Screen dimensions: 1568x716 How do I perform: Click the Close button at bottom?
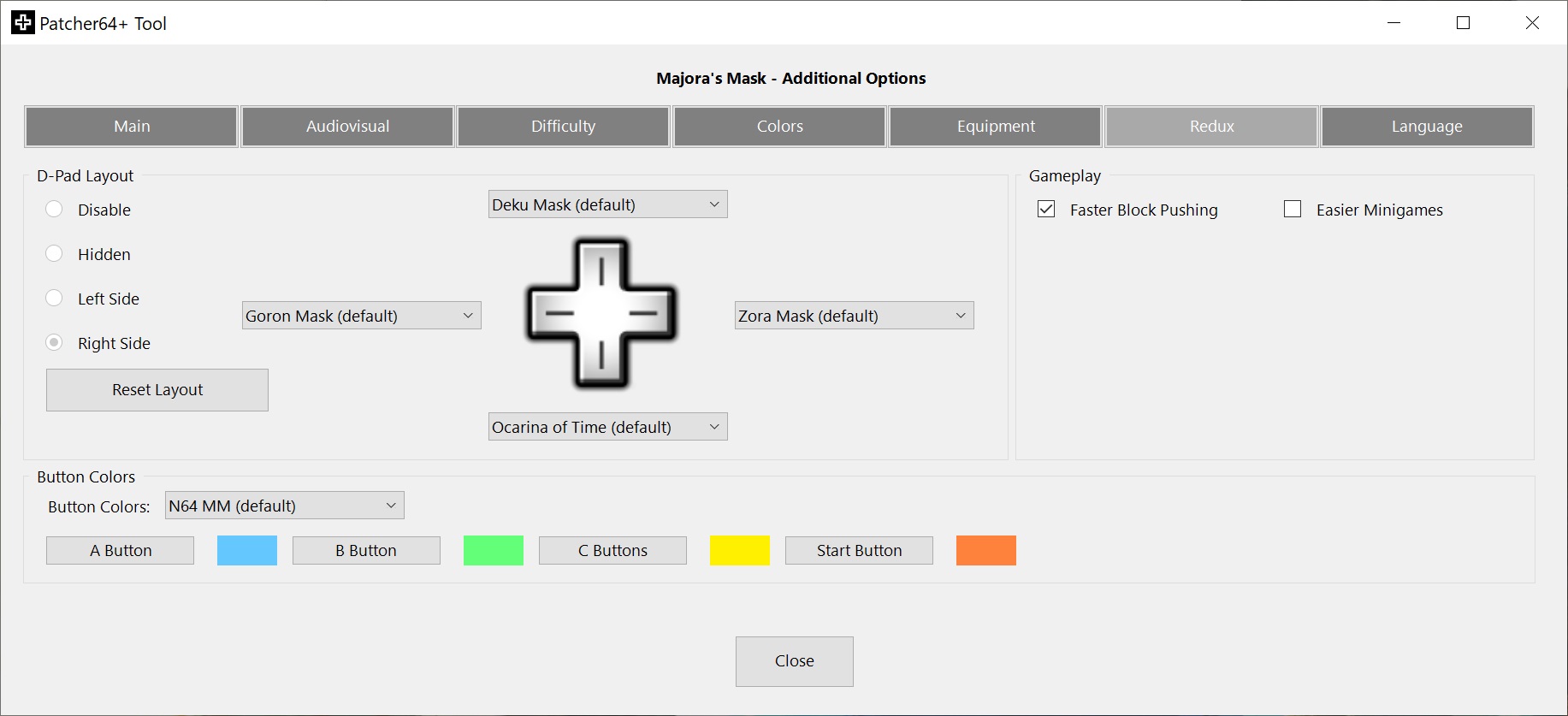795,661
